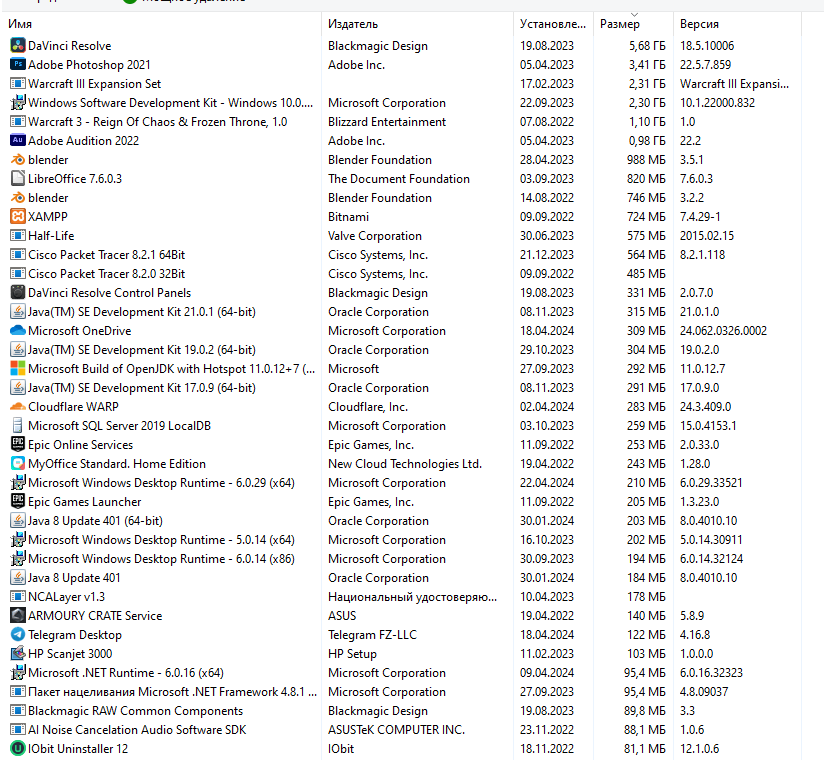Click the Cisco Packet Tracer 8.2.1 64Bit icon
824x760 pixels.
[x=18, y=255]
